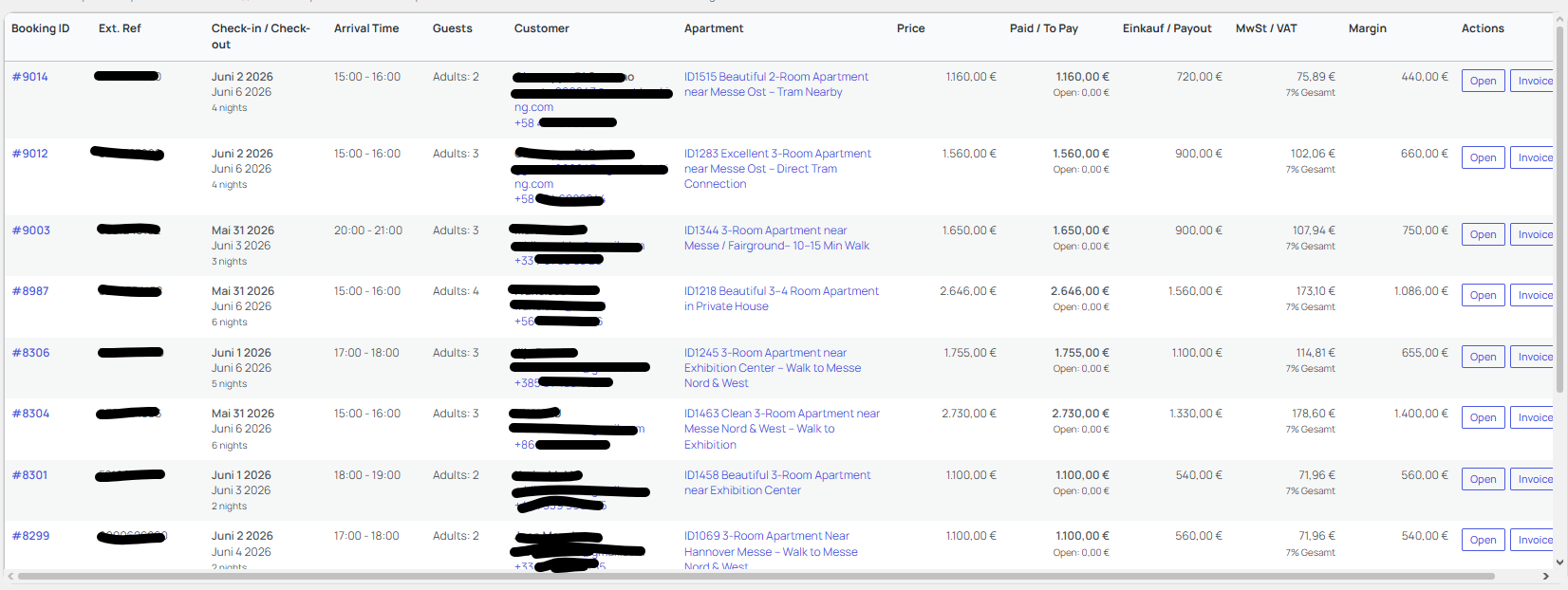Click Invoice button for booking #8306
This screenshot has height=590, width=1568.
(1533, 357)
